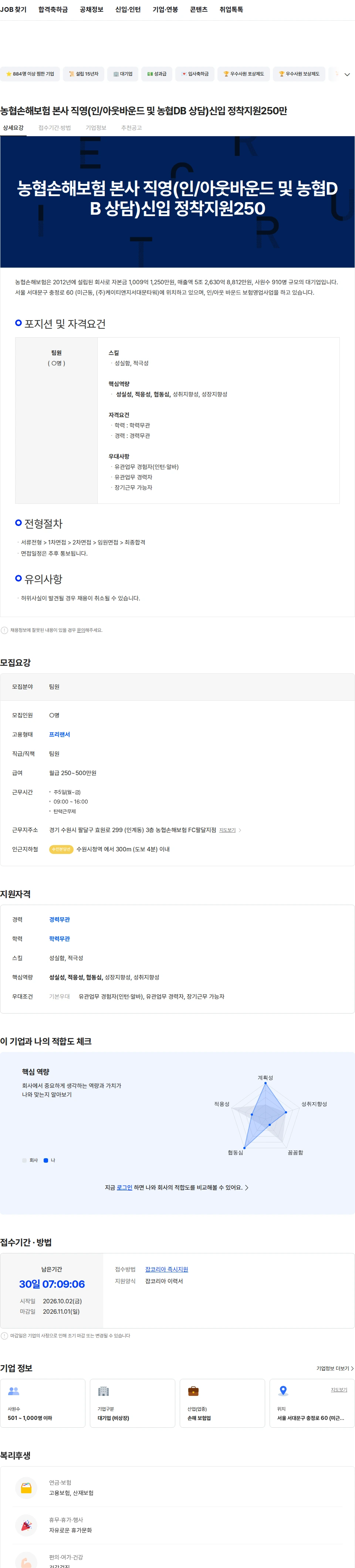Expand the company tag list chevron
Screen dimensions: 355x1568
[x=347, y=74]
